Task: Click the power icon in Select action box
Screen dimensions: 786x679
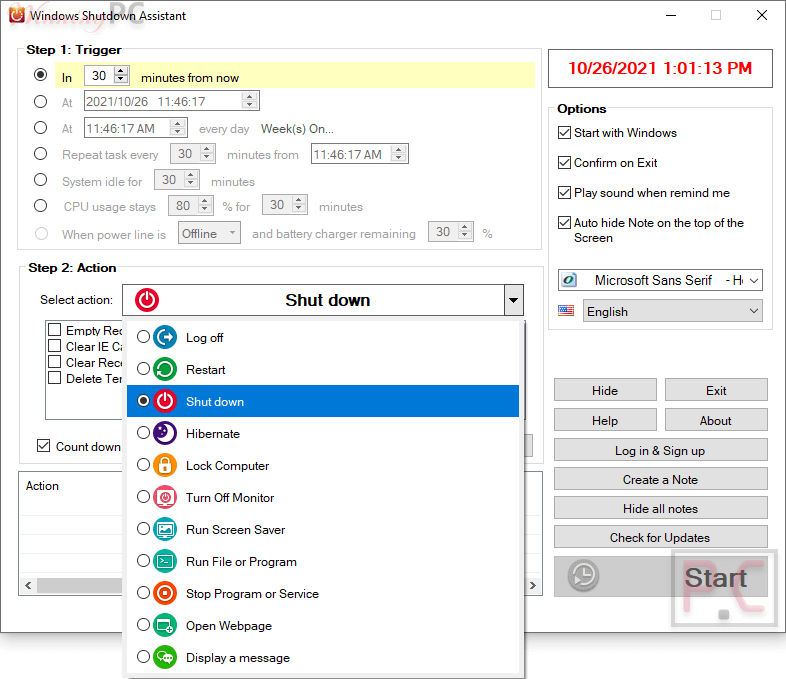Action: coord(147,300)
